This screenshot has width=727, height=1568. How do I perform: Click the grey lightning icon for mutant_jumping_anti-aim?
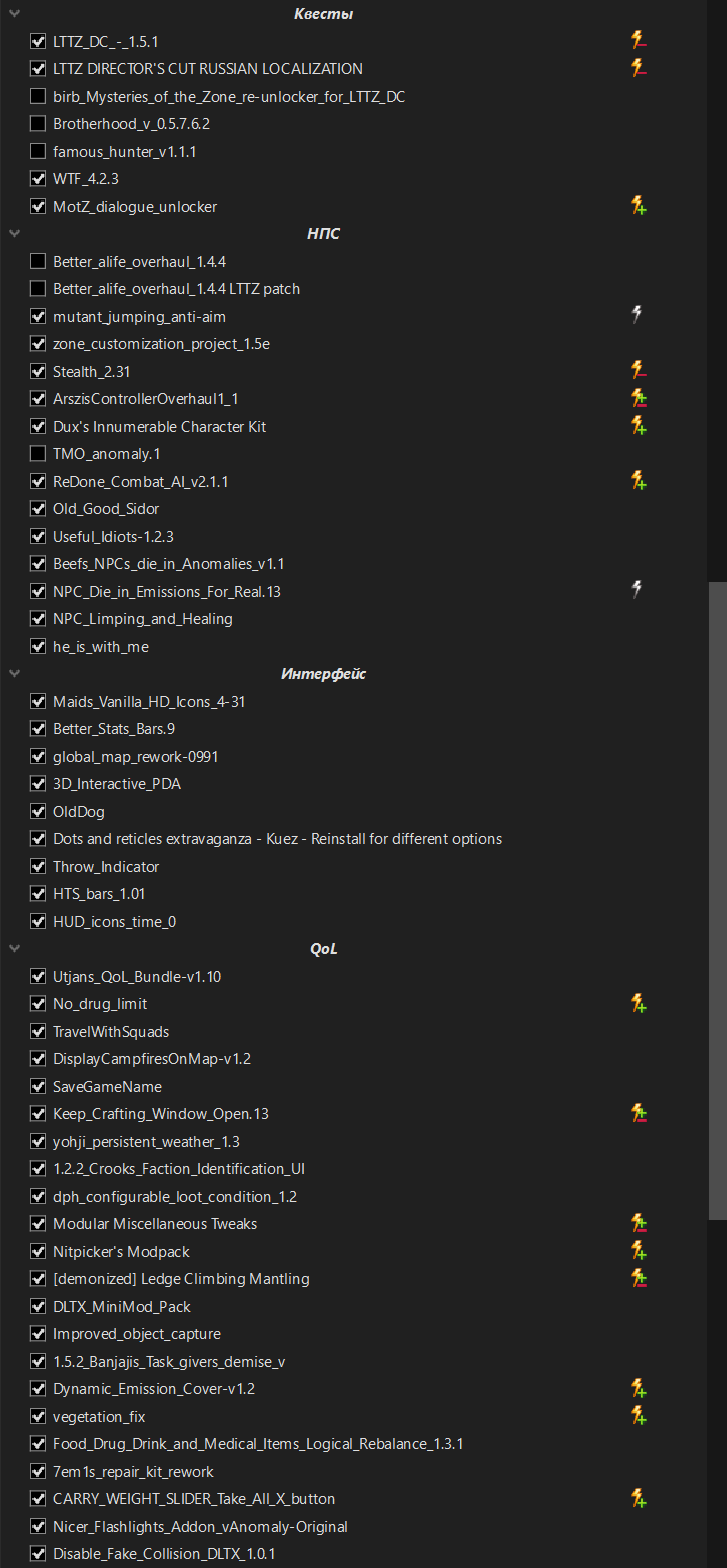[x=637, y=316]
